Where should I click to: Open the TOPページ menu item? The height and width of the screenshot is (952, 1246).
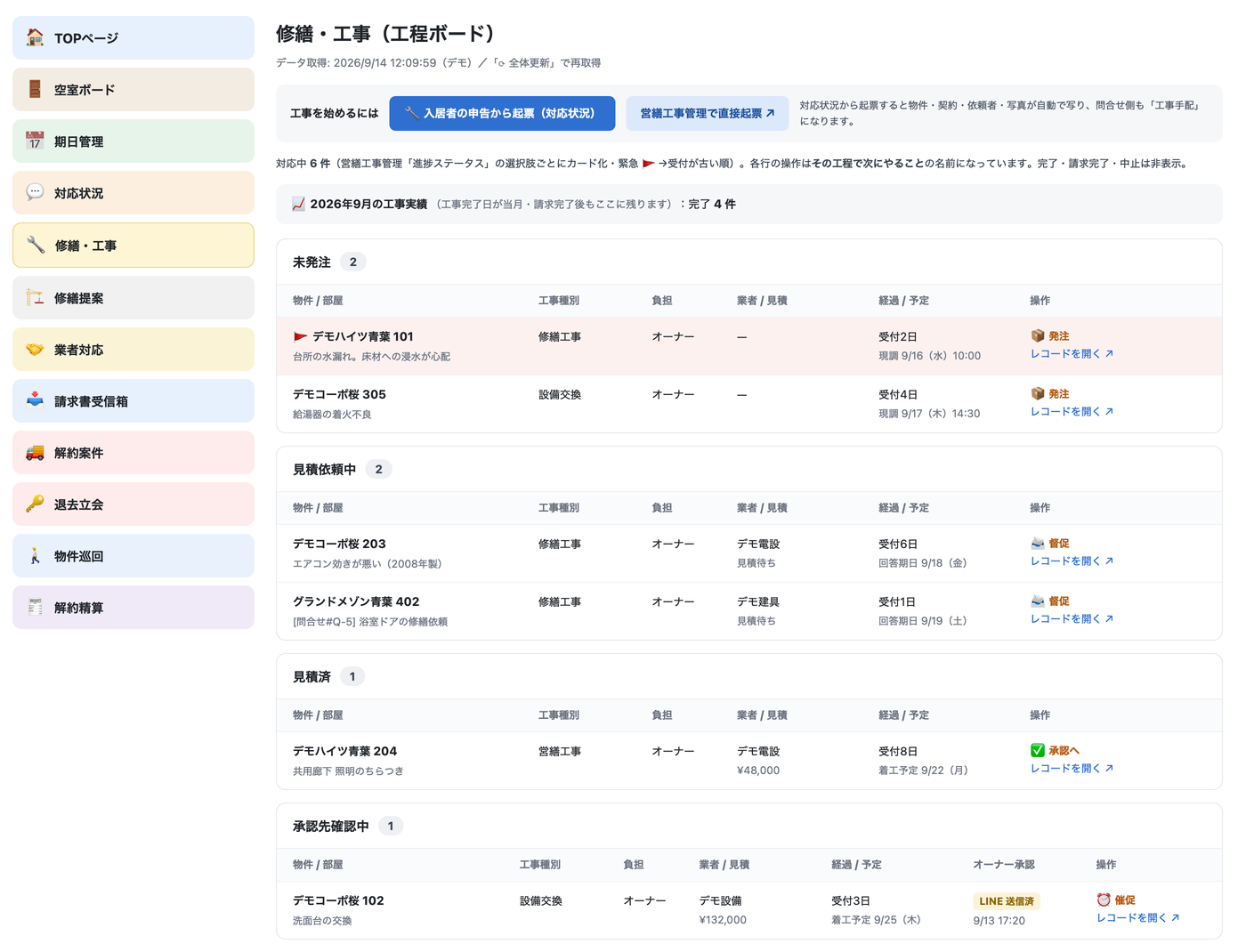133,37
